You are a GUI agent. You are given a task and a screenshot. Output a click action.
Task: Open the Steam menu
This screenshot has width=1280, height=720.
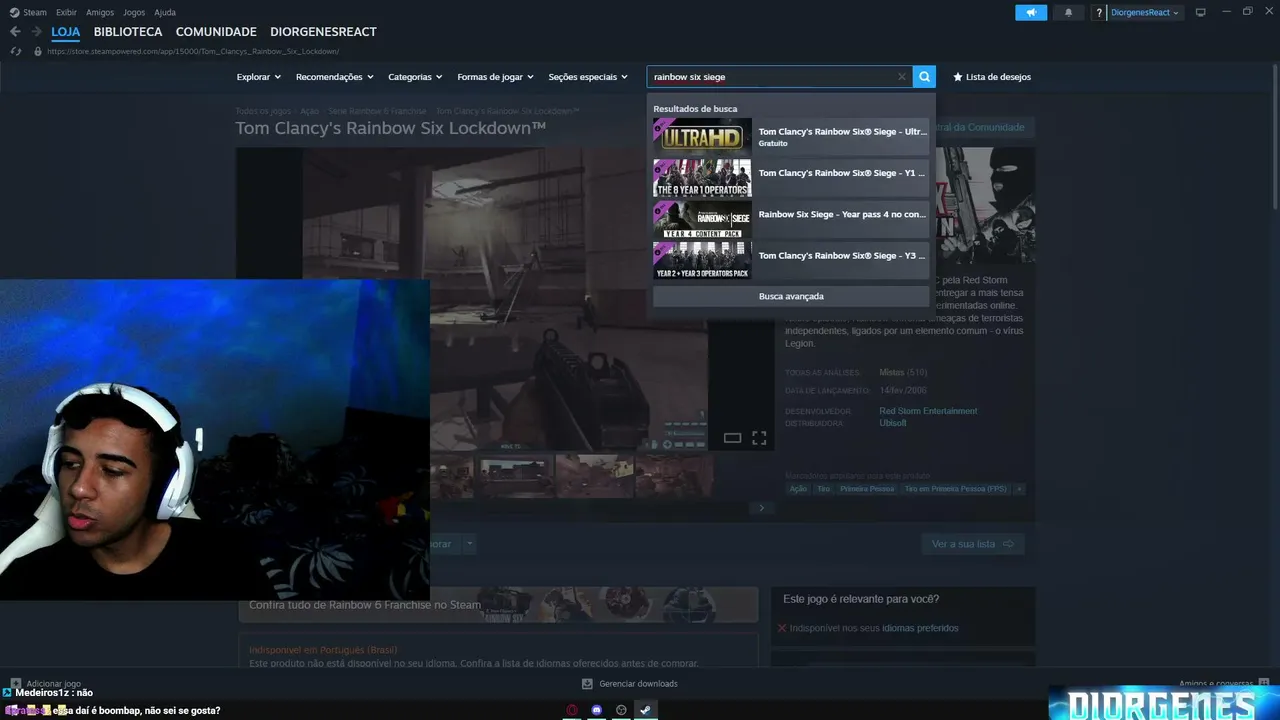28,12
